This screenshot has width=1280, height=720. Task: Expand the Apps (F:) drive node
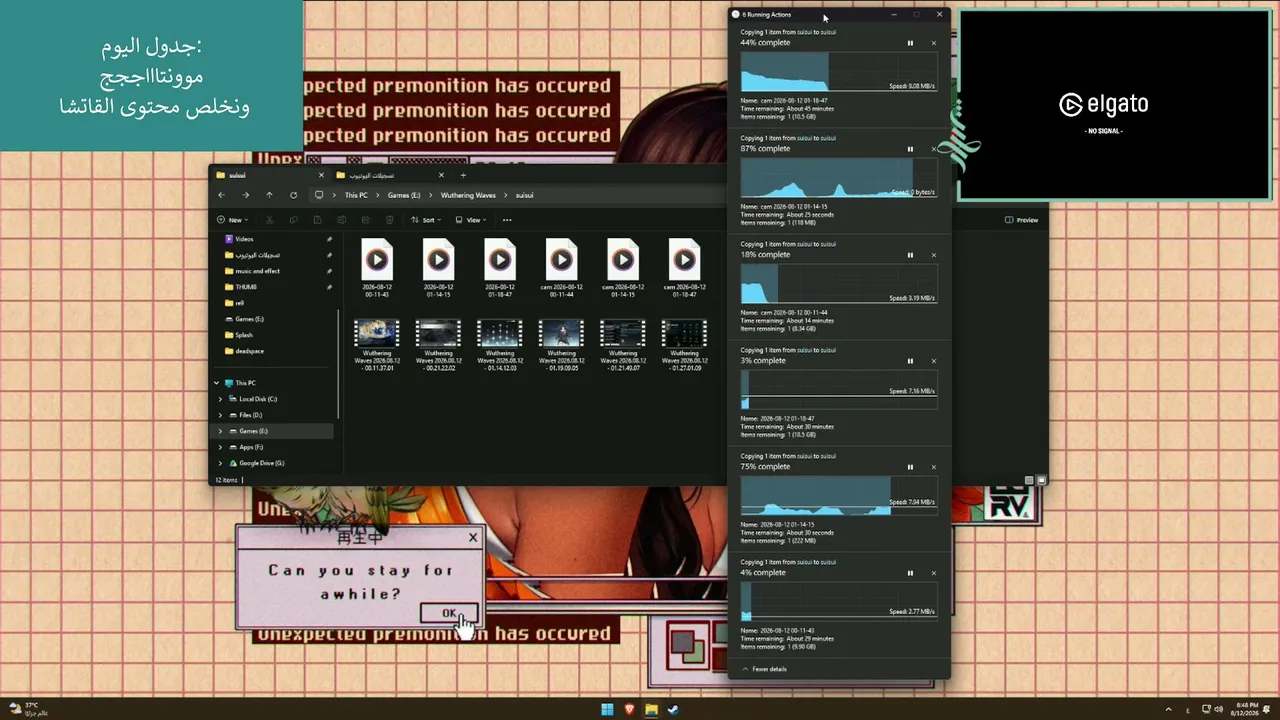tap(221, 447)
